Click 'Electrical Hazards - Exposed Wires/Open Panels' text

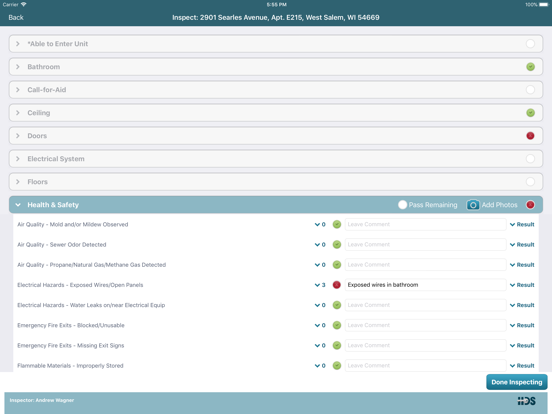(x=80, y=285)
